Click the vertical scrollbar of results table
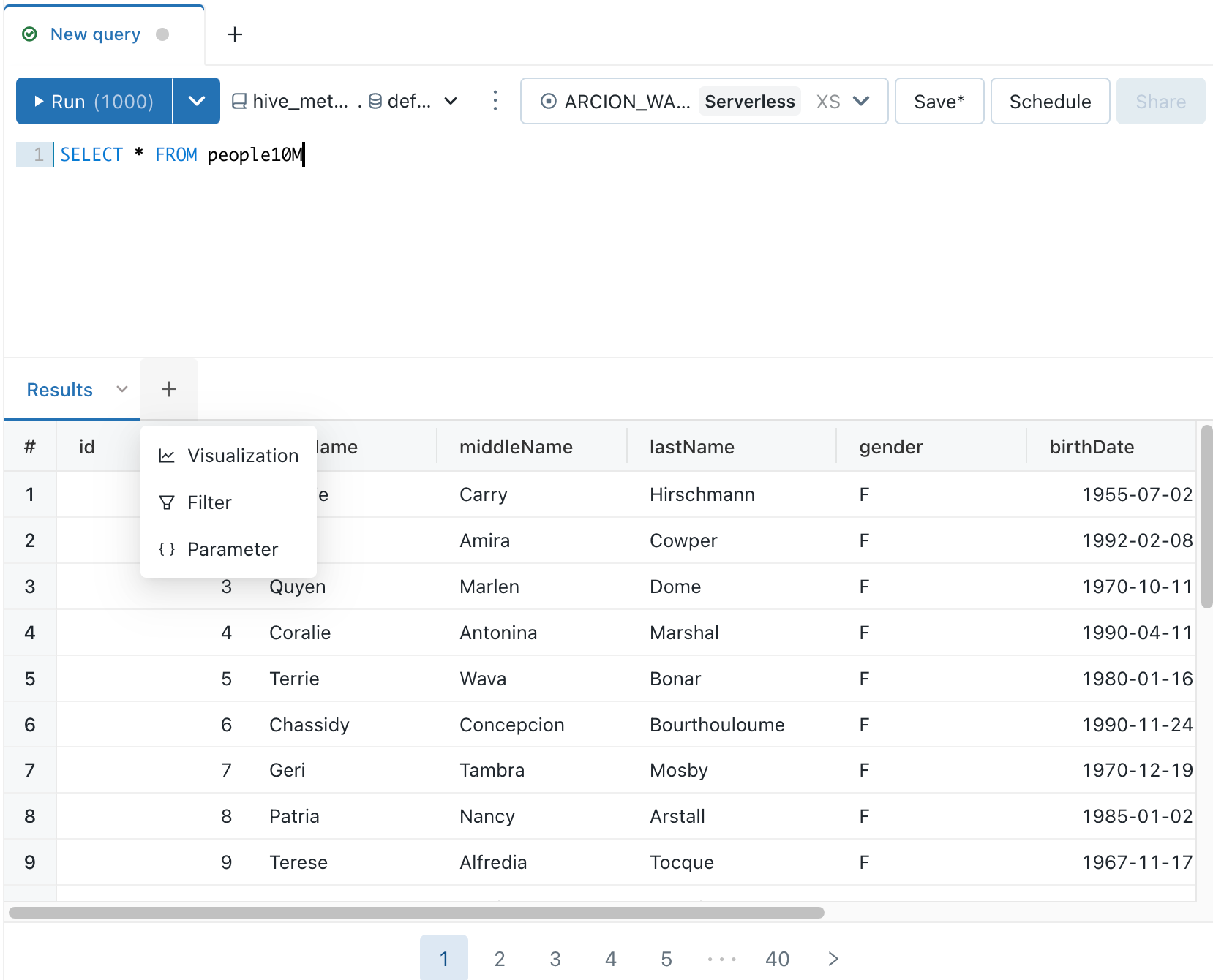1213x980 pixels. pos(1206,517)
